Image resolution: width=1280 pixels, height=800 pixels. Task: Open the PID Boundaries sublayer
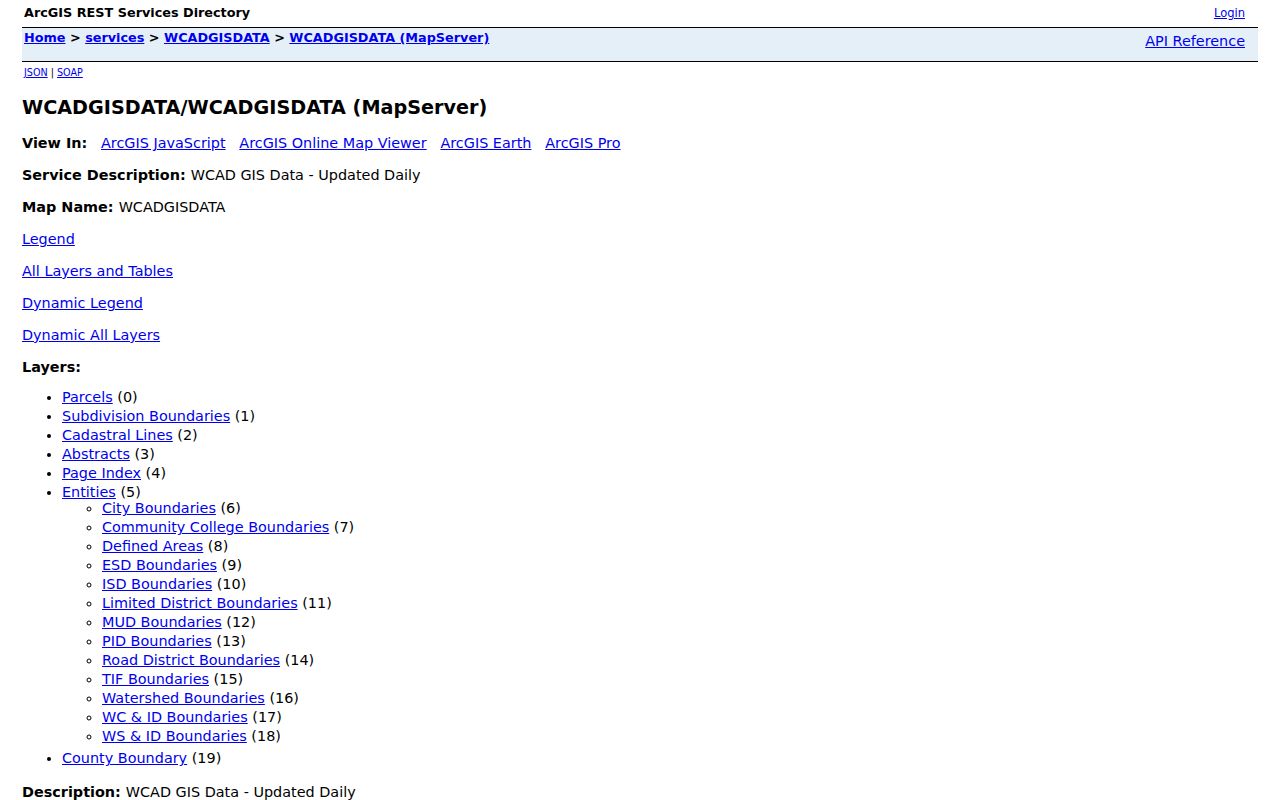pyautogui.click(x=157, y=641)
